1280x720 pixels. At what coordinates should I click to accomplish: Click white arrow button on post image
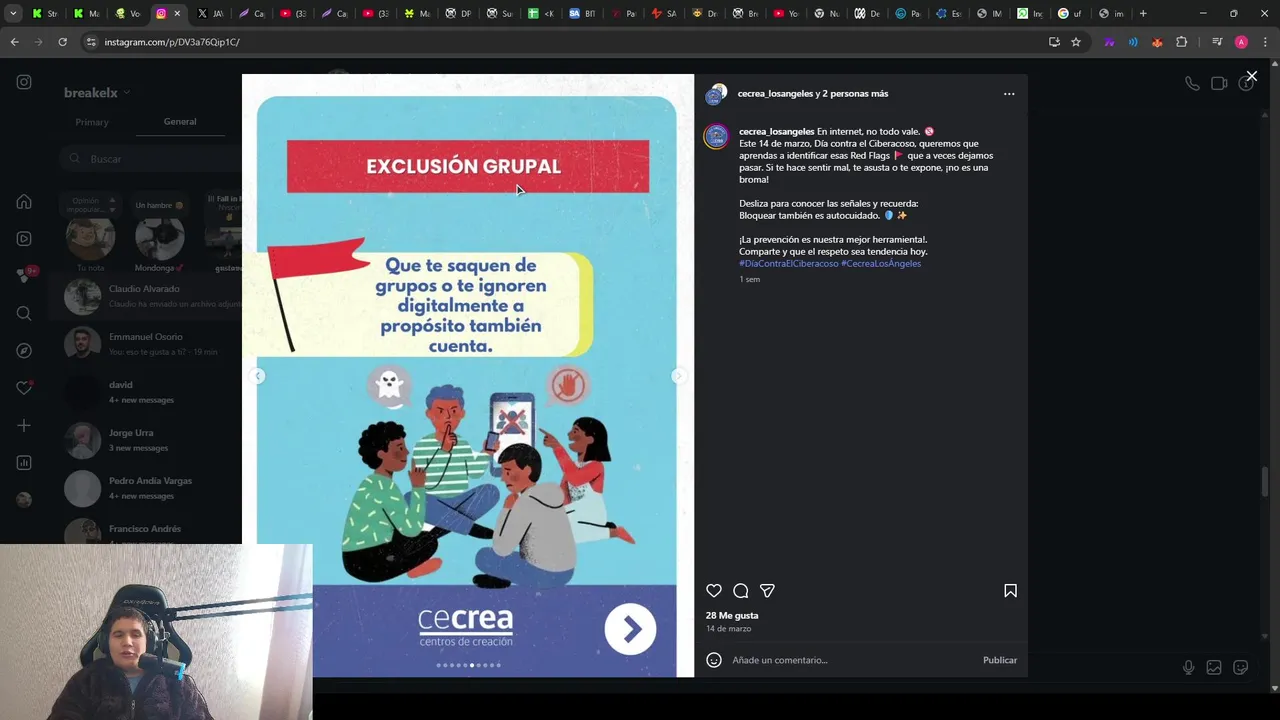[630, 629]
